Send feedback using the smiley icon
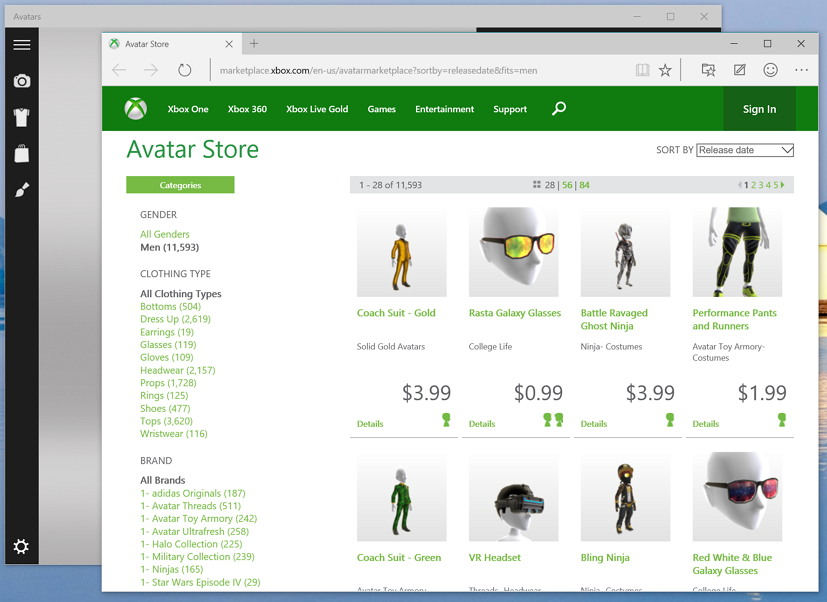The height and width of the screenshot is (602, 827). point(768,70)
